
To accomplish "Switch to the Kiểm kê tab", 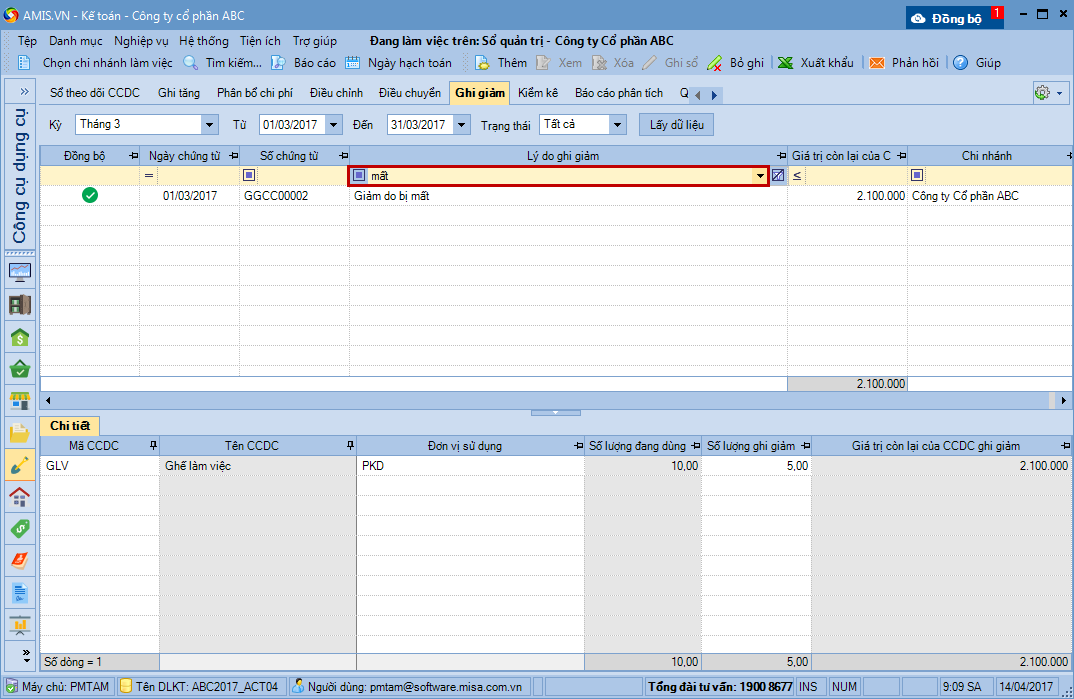I will coord(538,93).
